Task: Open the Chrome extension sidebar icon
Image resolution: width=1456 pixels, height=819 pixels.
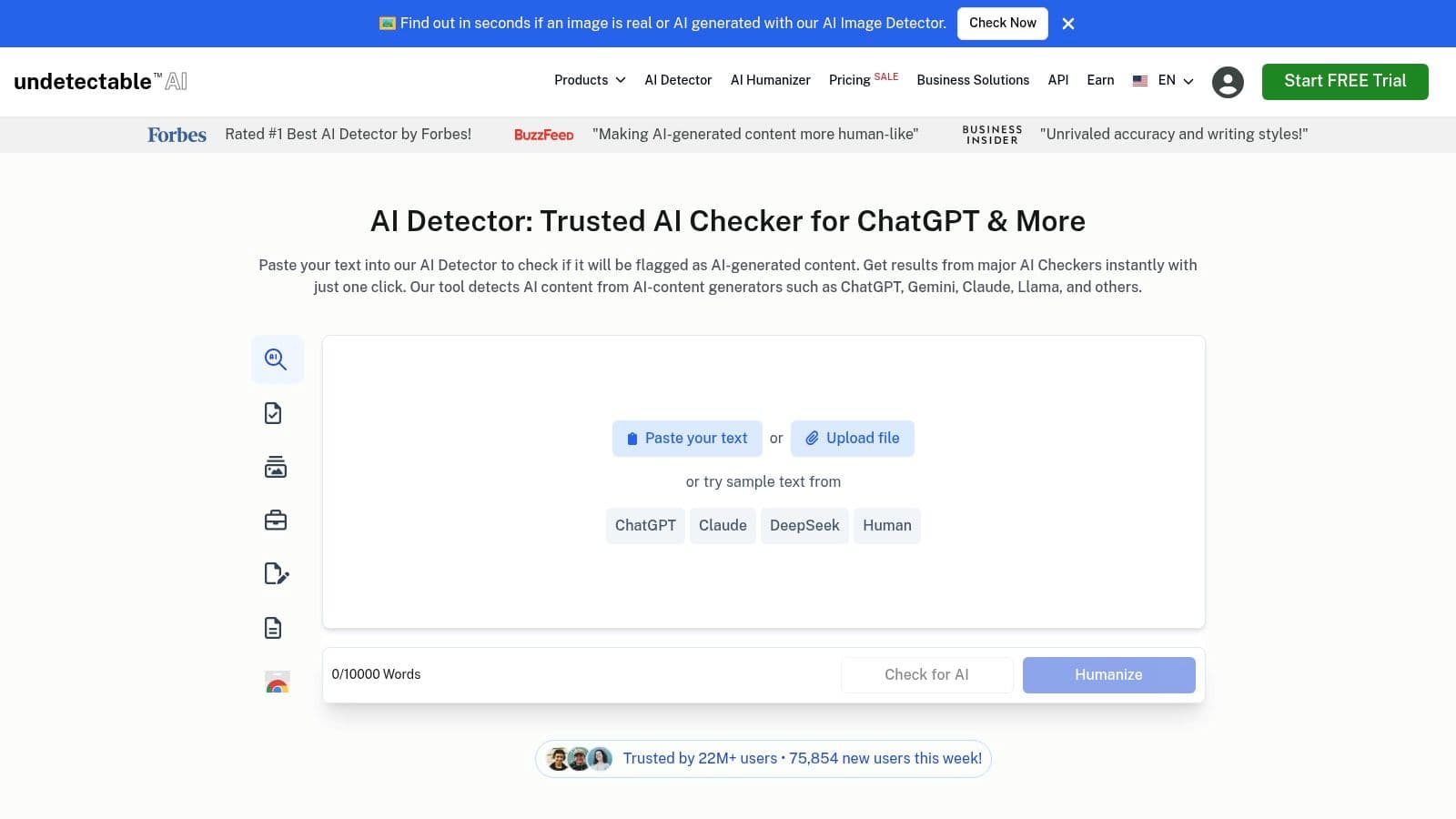Action: pyautogui.click(x=278, y=682)
